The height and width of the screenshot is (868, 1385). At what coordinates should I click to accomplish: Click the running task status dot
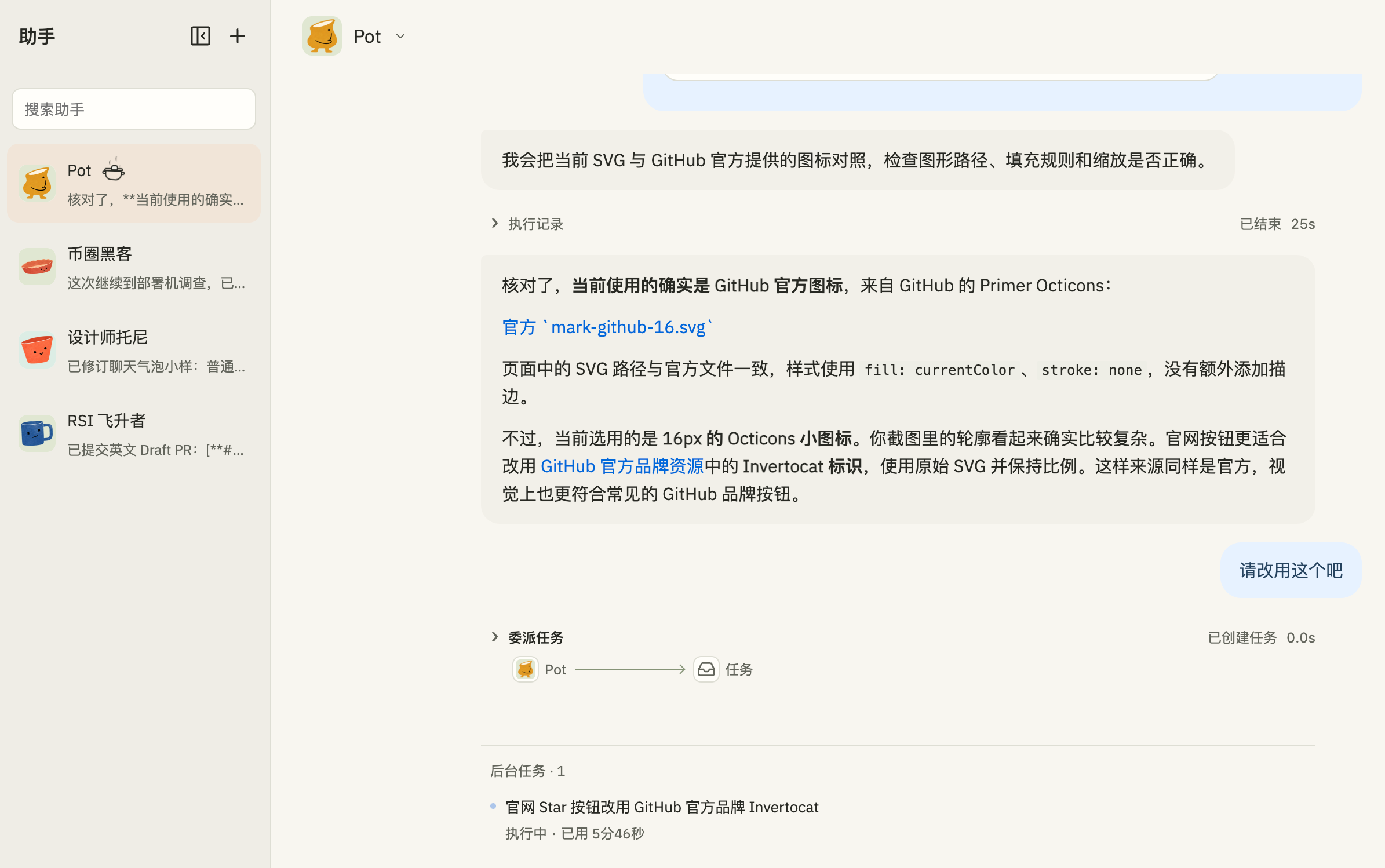point(493,806)
